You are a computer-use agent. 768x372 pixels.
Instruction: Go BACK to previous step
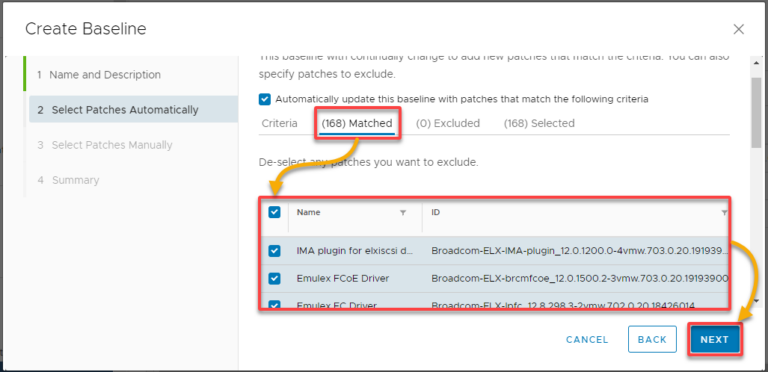coord(652,339)
